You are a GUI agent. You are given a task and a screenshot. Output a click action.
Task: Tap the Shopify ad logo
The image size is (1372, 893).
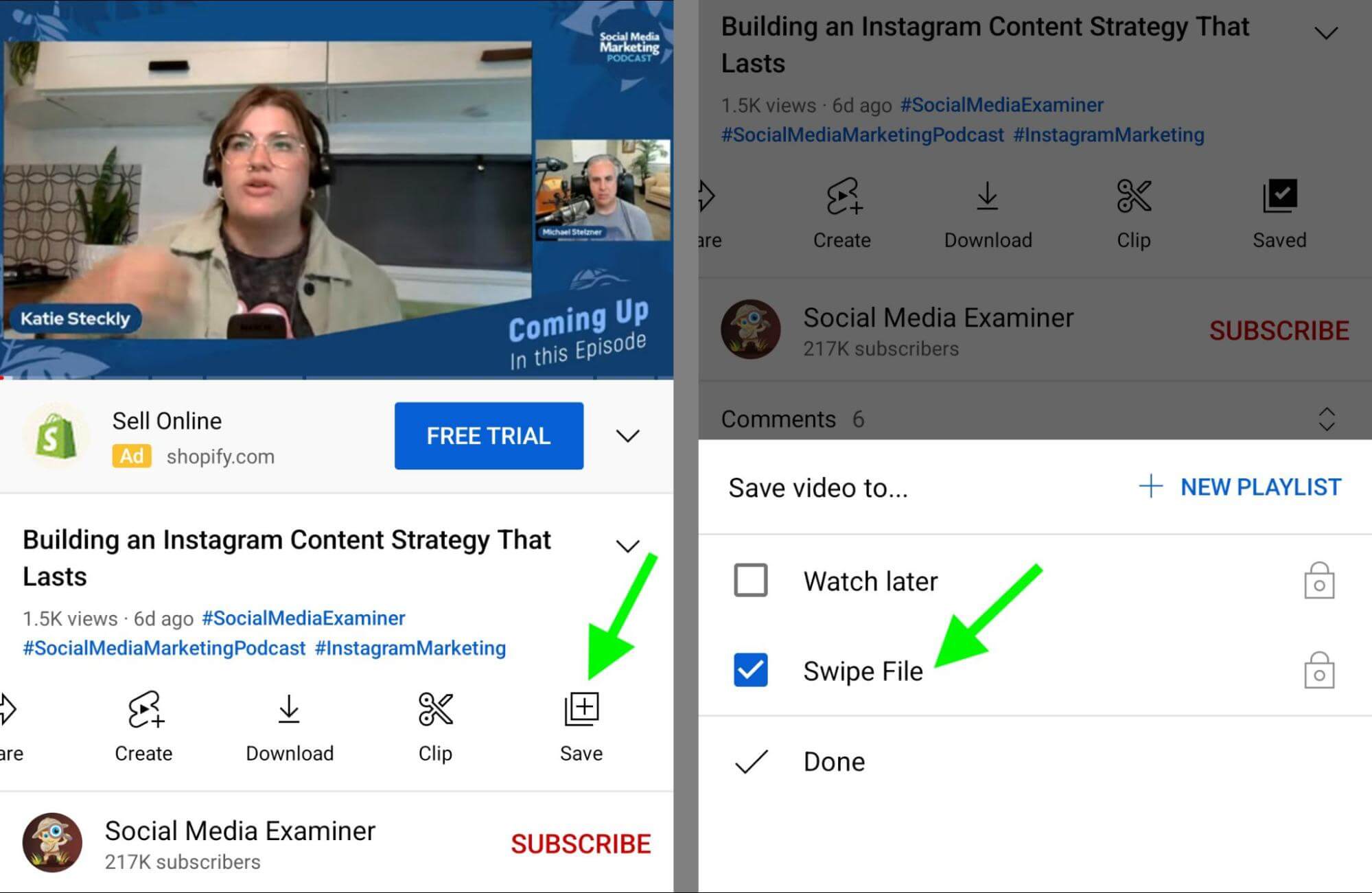click(56, 437)
